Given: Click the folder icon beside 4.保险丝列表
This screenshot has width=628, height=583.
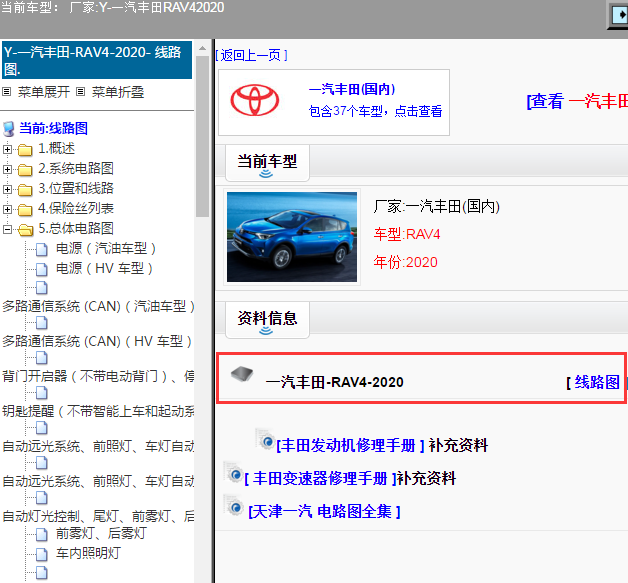Looking at the screenshot, I should (x=25, y=209).
